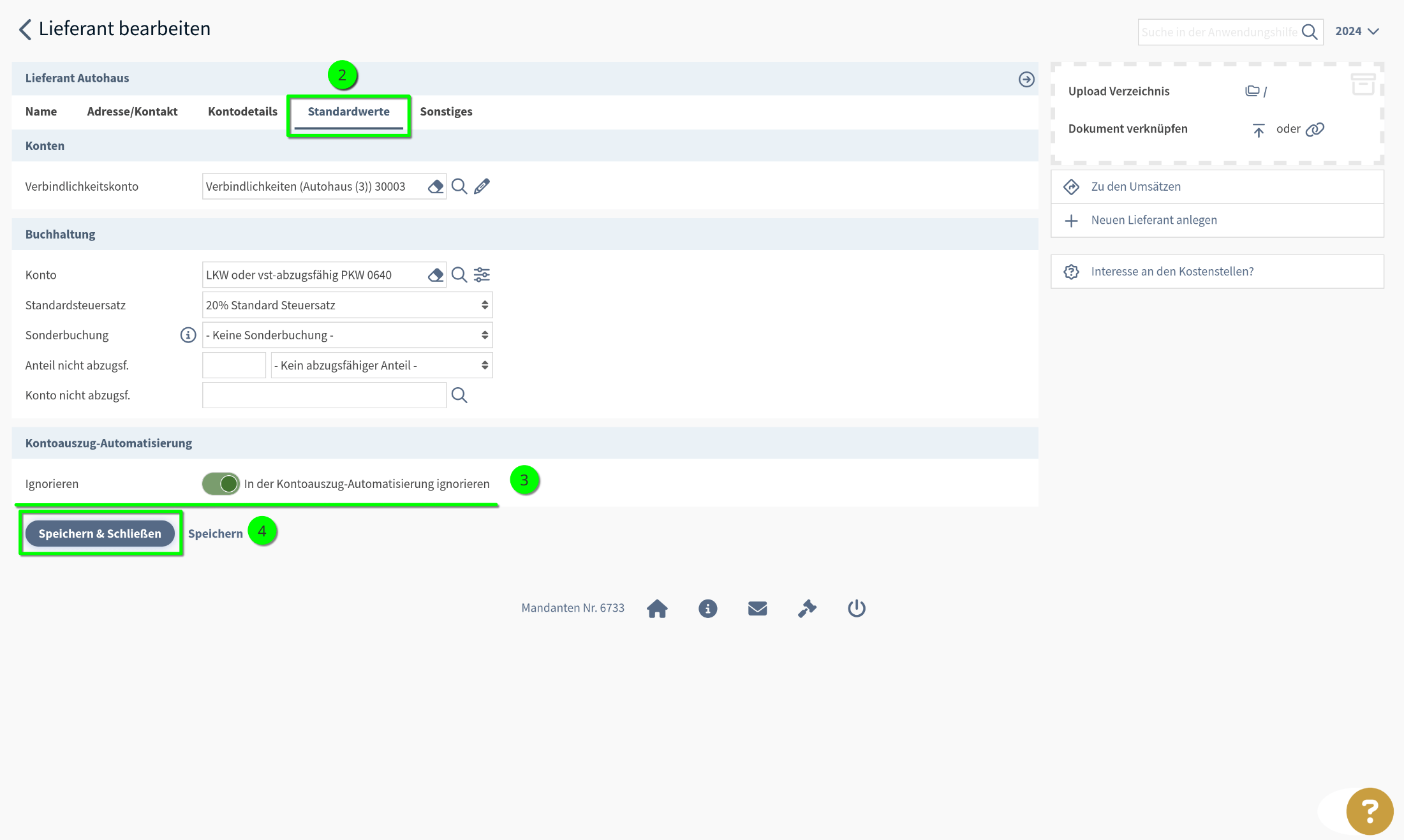The image size is (1404, 840).
Task: Open the Sonstiges tab
Action: pos(446,112)
